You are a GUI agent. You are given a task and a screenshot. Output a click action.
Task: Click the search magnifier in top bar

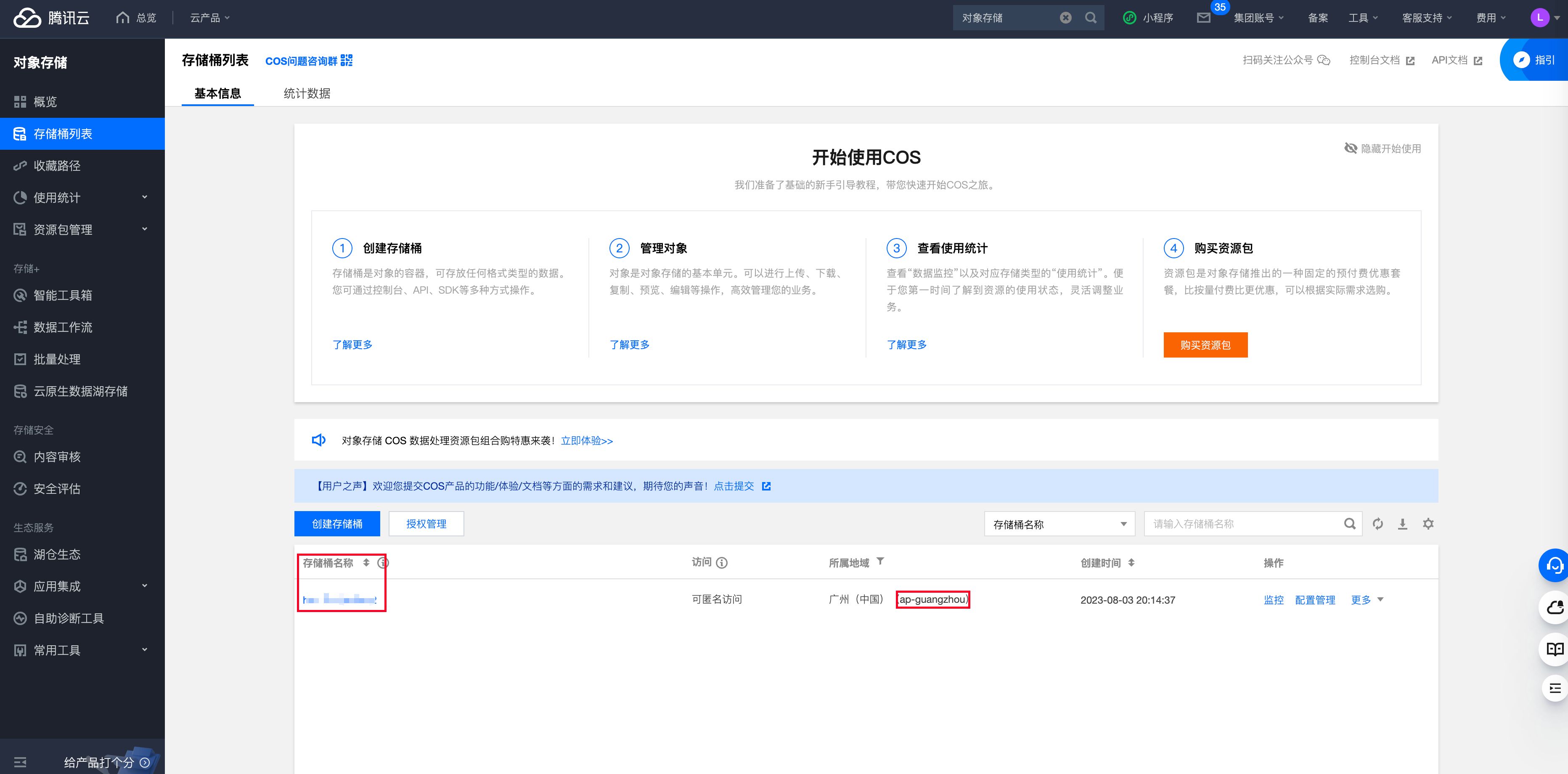(x=1091, y=18)
